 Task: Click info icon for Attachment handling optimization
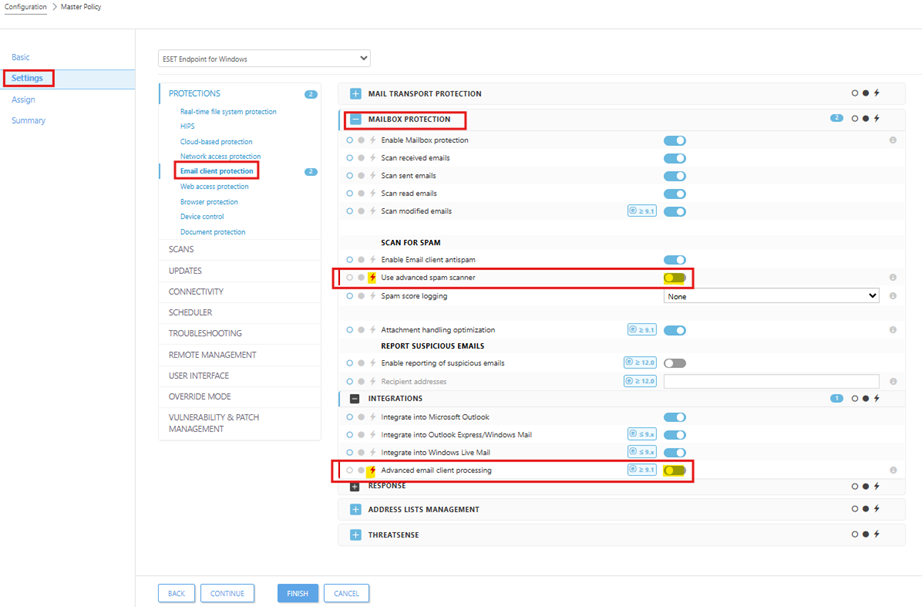893,330
